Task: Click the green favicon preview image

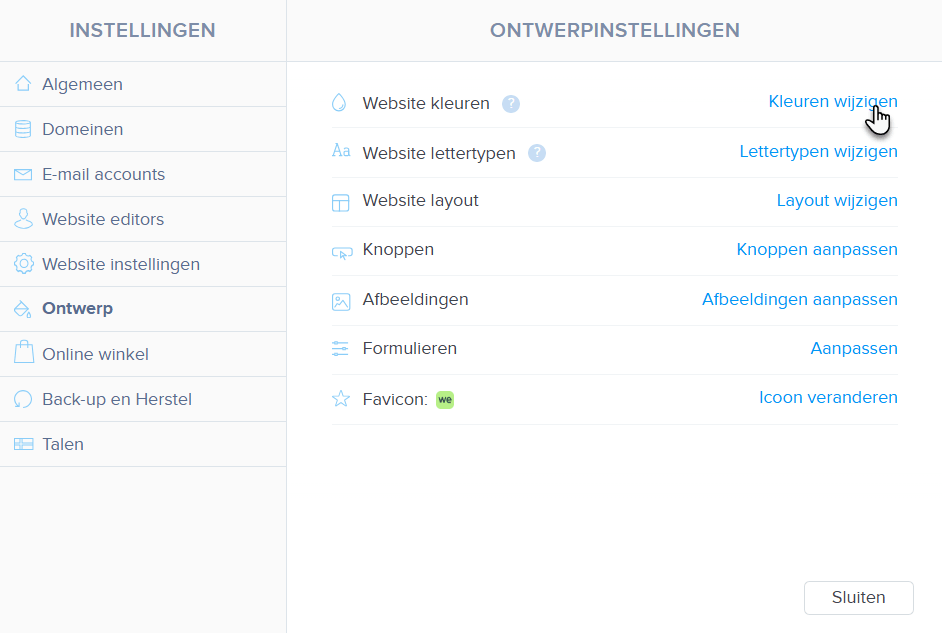Action: pyautogui.click(x=445, y=400)
